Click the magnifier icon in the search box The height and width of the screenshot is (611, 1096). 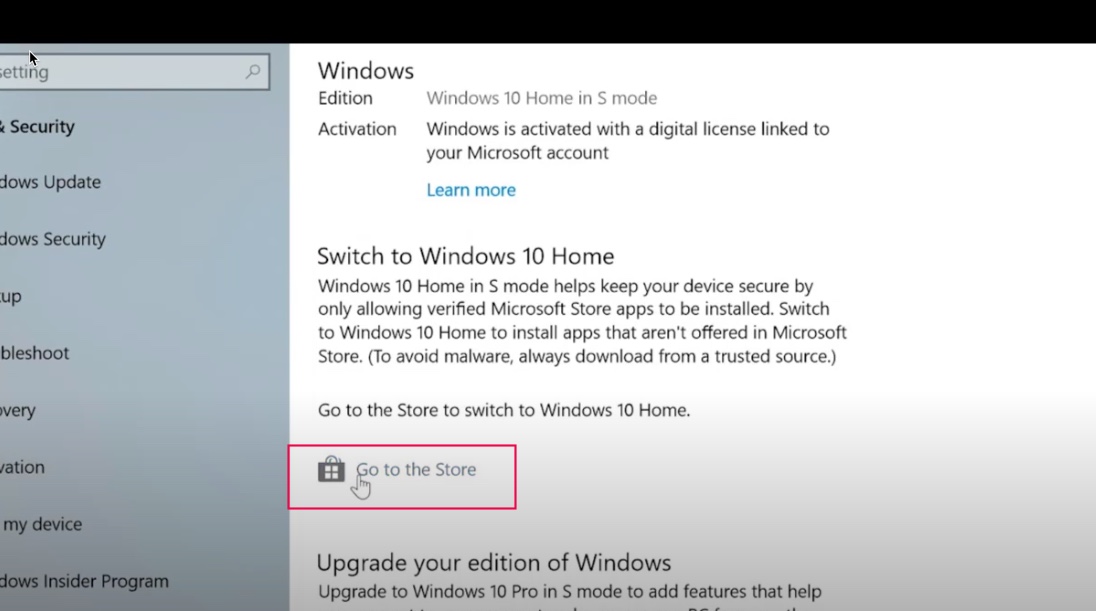pos(253,71)
